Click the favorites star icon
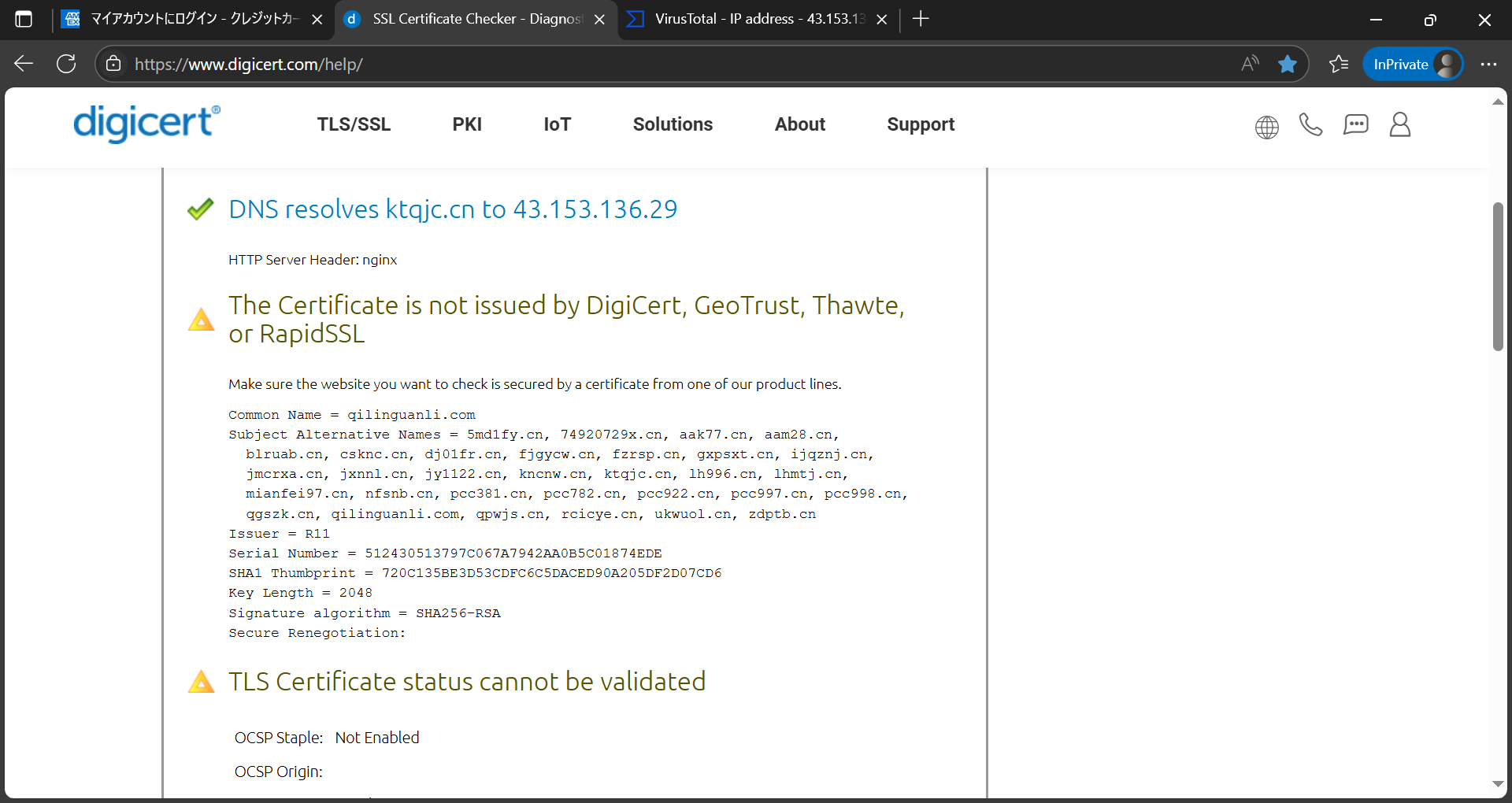1512x803 pixels. [x=1288, y=64]
